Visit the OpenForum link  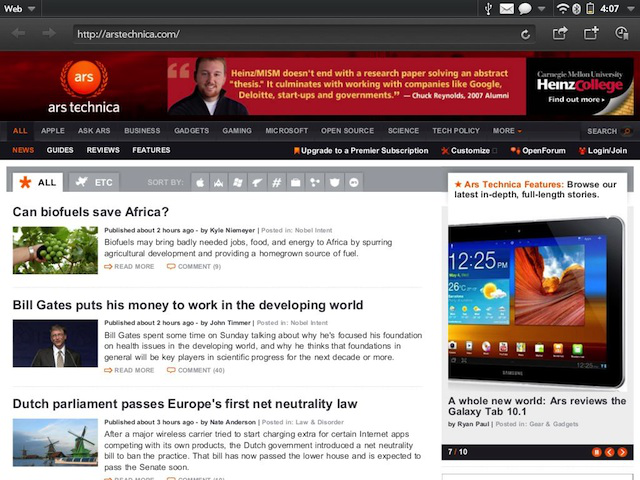(538, 151)
